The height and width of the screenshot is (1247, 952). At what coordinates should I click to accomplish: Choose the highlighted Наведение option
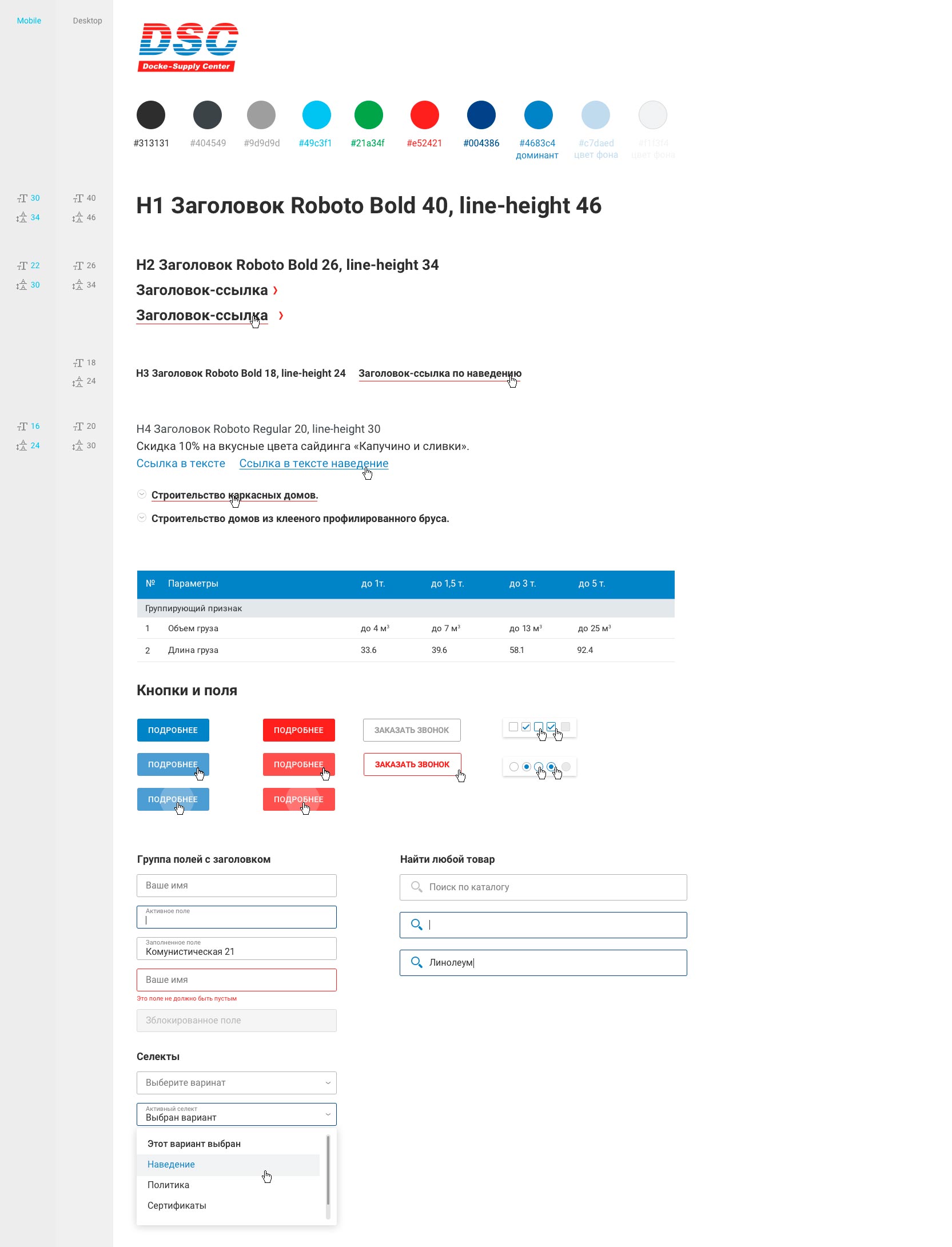[228, 1165]
